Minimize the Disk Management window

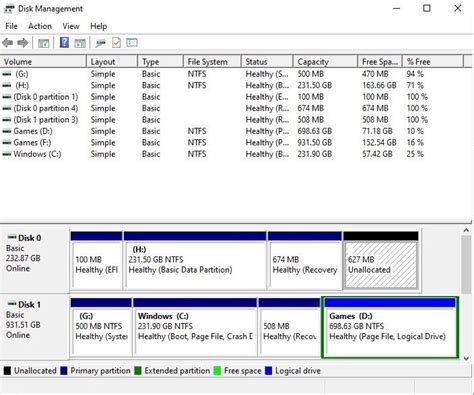(397, 8)
